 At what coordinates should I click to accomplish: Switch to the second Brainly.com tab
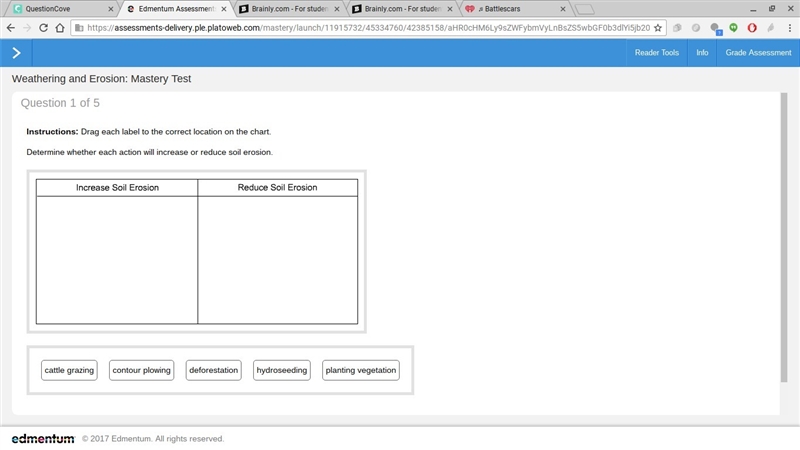pyautogui.click(x=402, y=9)
